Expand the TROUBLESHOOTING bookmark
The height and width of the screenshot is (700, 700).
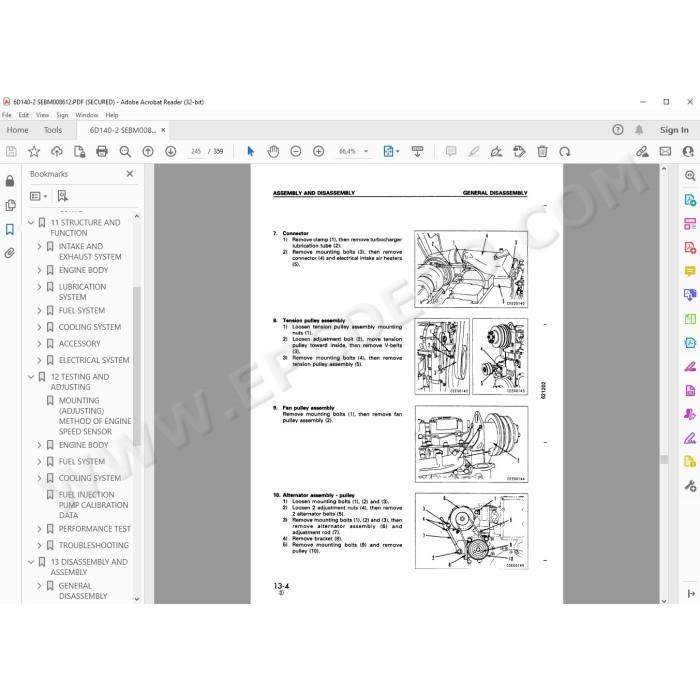[x=39, y=546]
